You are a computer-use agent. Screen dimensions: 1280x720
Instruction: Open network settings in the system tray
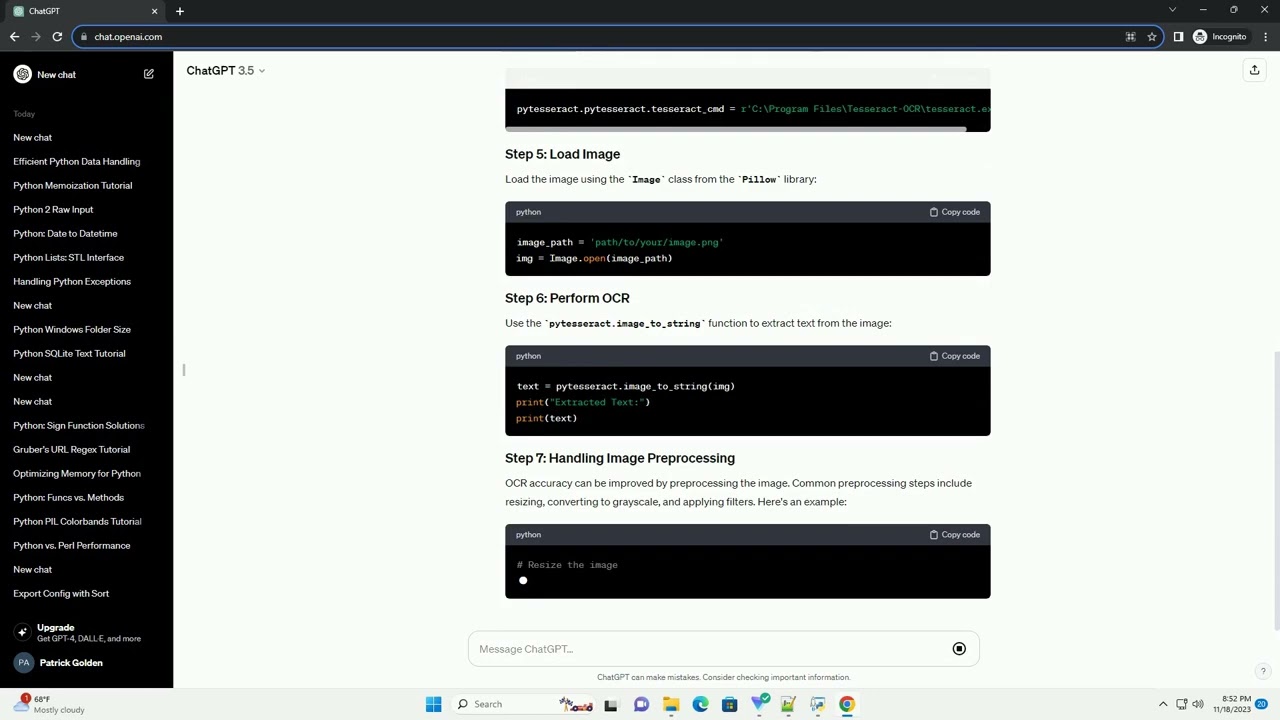point(1181,704)
